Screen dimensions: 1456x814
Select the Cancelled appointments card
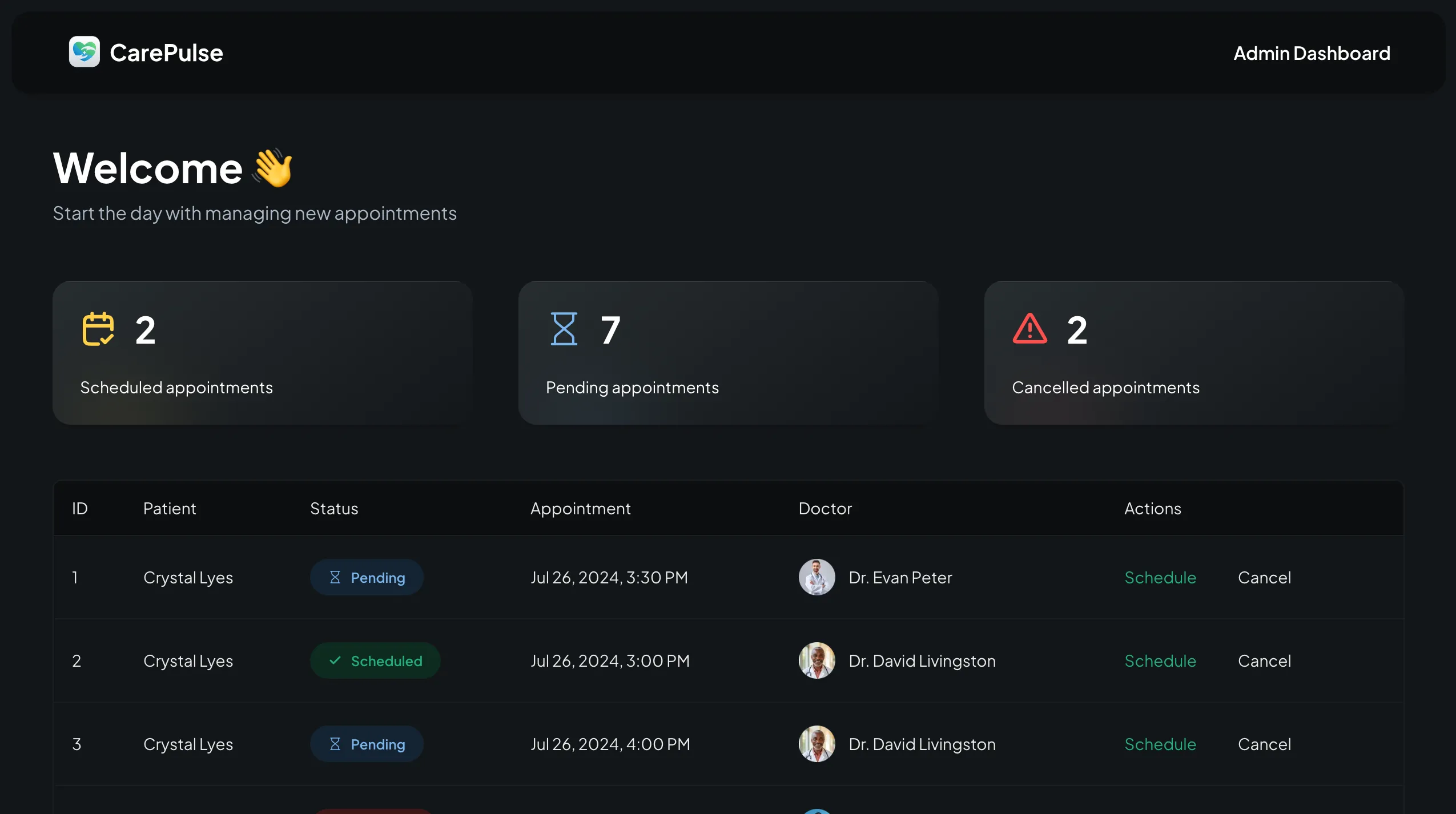point(1194,353)
